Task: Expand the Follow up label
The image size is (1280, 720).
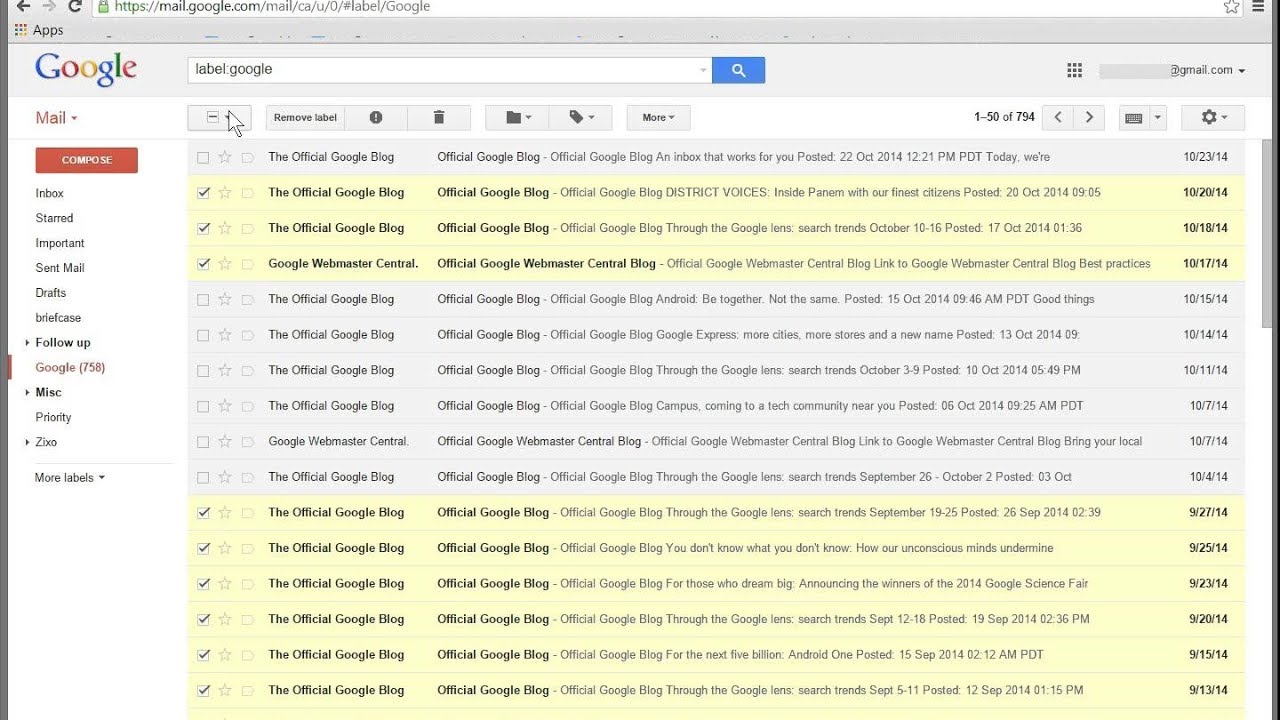Action: [x=28, y=343]
